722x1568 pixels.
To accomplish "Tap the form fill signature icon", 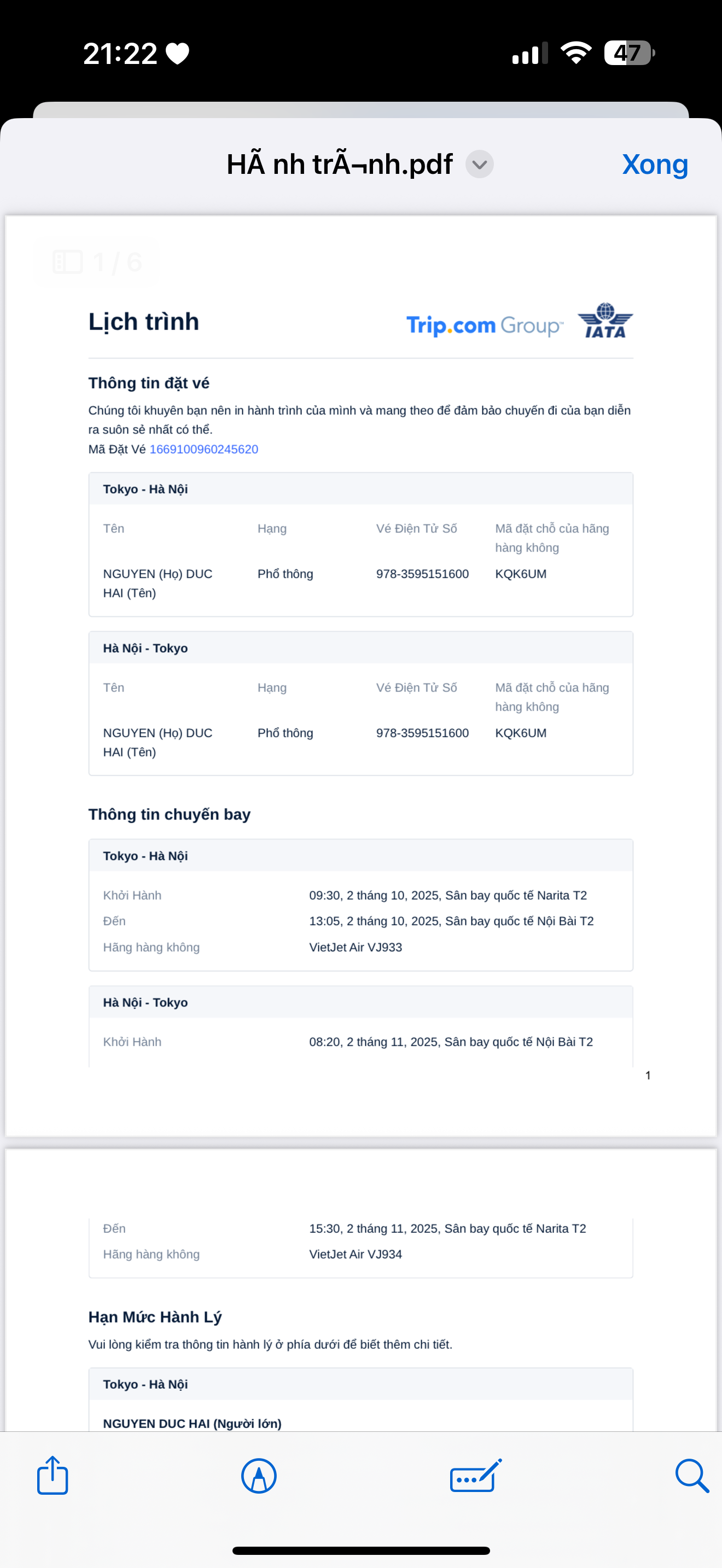I will [x=475, y=1476].
